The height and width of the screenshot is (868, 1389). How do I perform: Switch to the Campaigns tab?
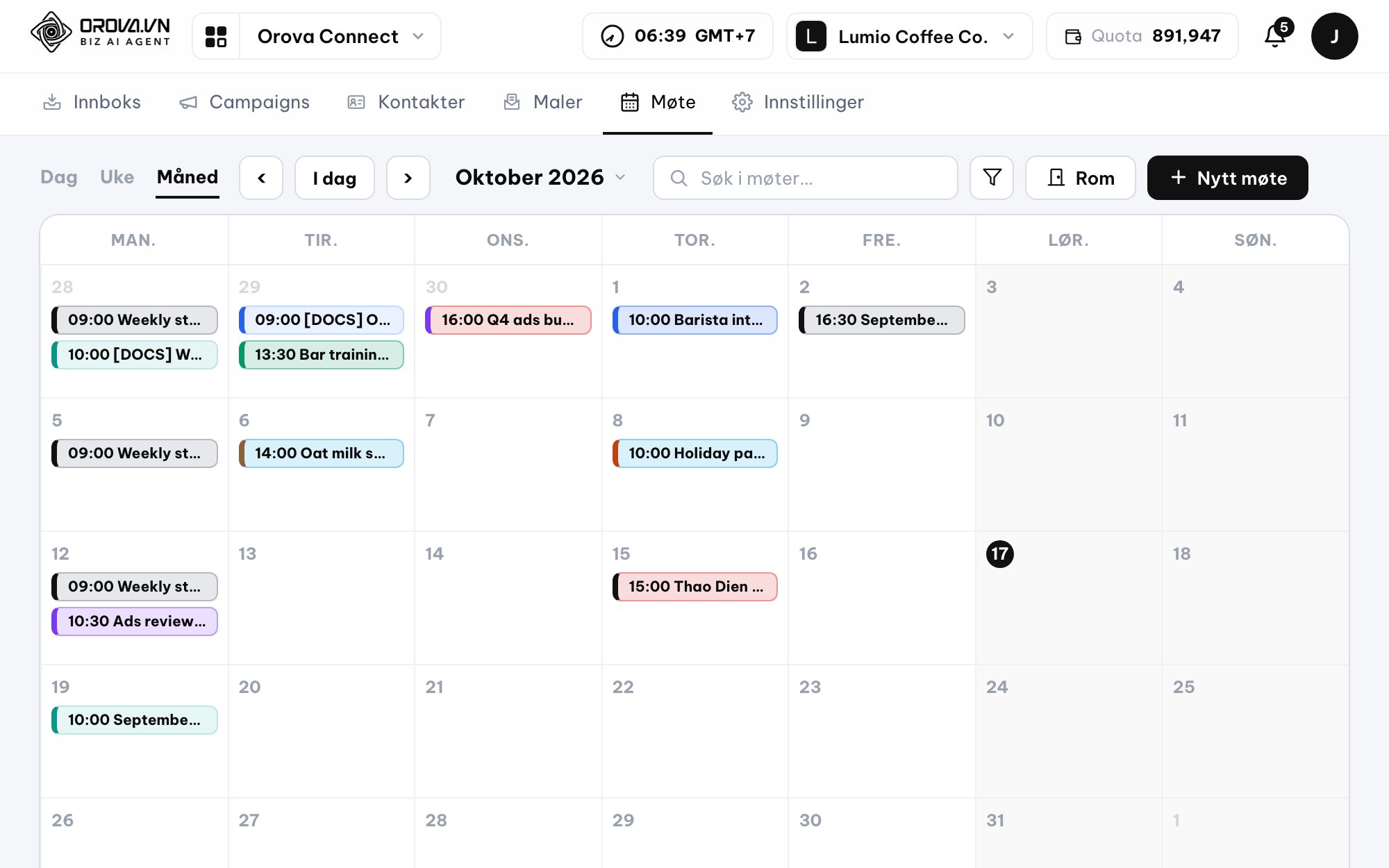click(x=244, y=102)
